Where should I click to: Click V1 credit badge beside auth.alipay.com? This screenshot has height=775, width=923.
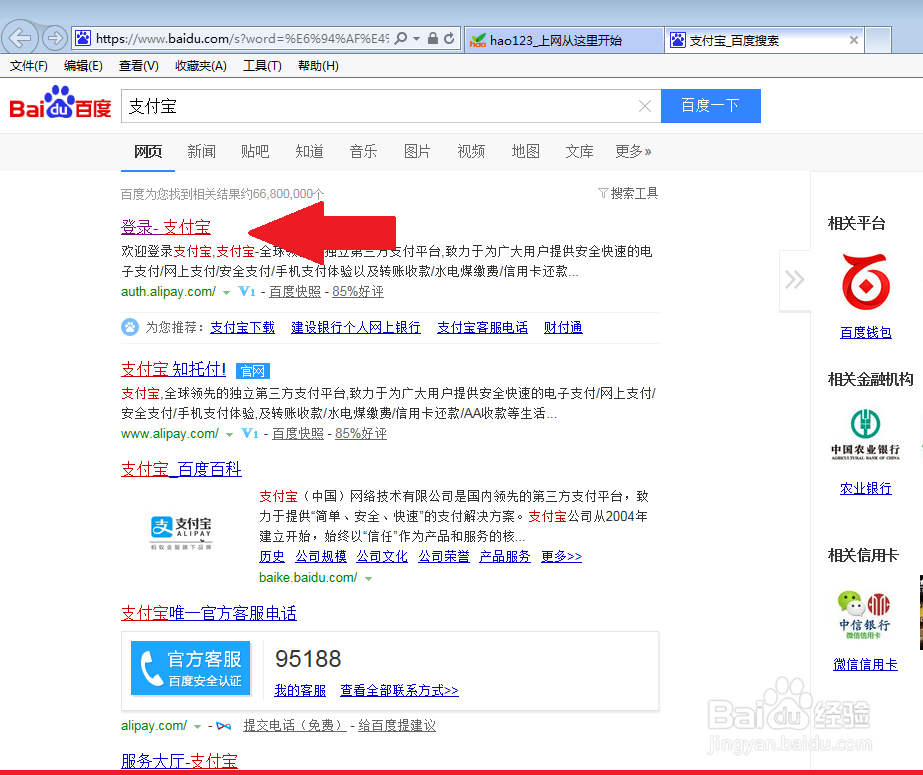tap(247, 291)
